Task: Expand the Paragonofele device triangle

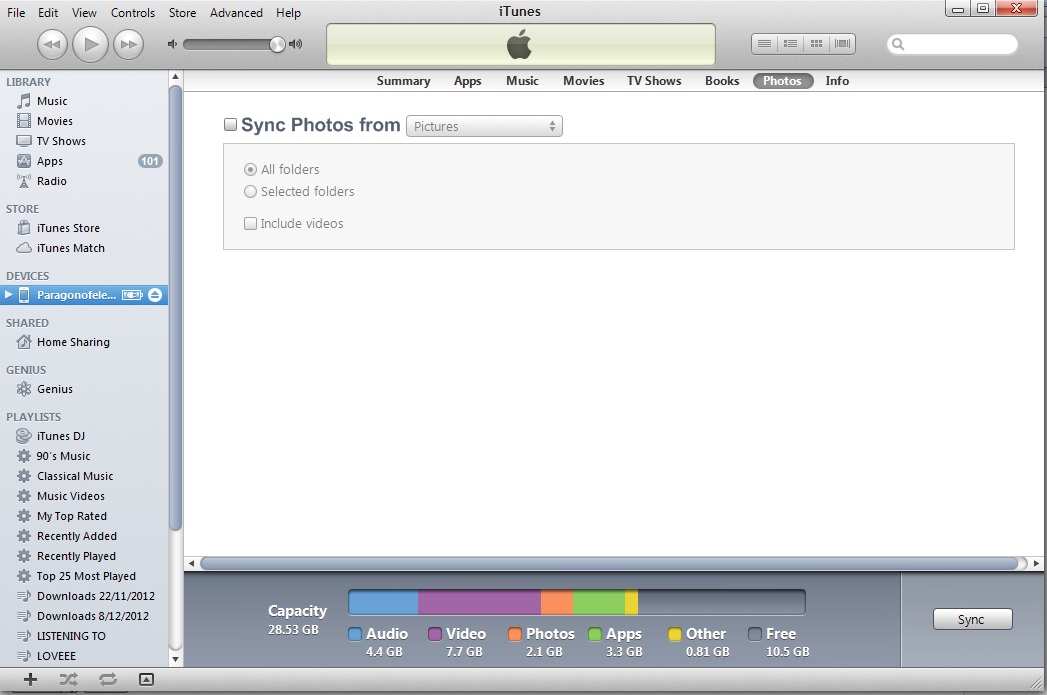Action: [x=9, y=294]
